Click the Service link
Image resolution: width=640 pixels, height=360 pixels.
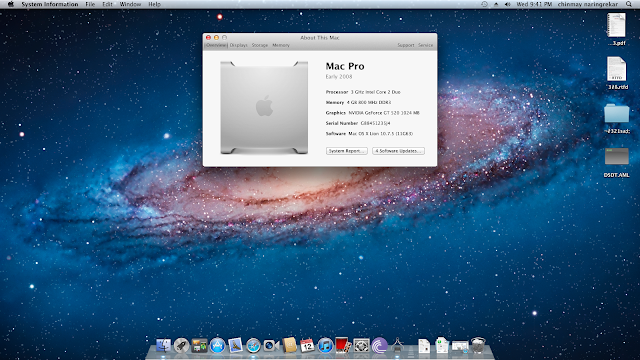[425, 45]
